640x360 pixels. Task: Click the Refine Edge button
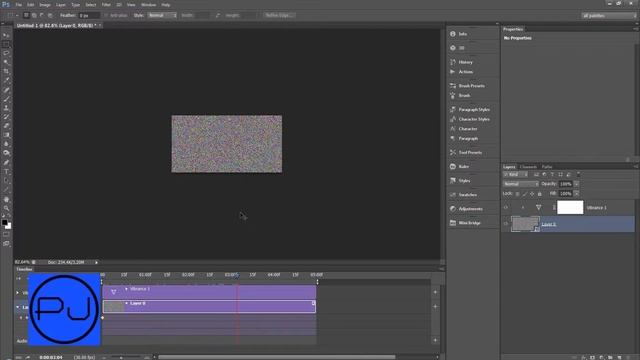click(279, 16)
